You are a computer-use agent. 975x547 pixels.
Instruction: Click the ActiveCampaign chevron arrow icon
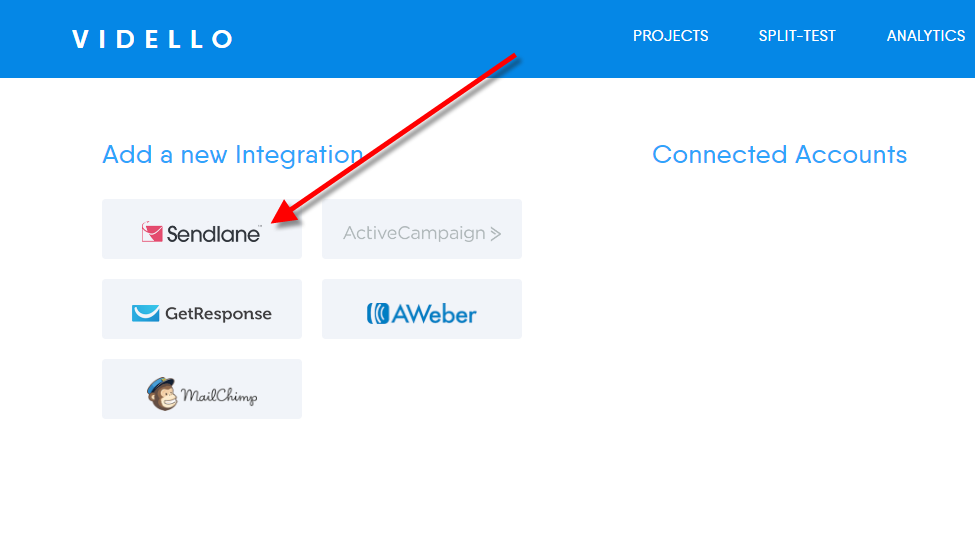coord(496,234)
